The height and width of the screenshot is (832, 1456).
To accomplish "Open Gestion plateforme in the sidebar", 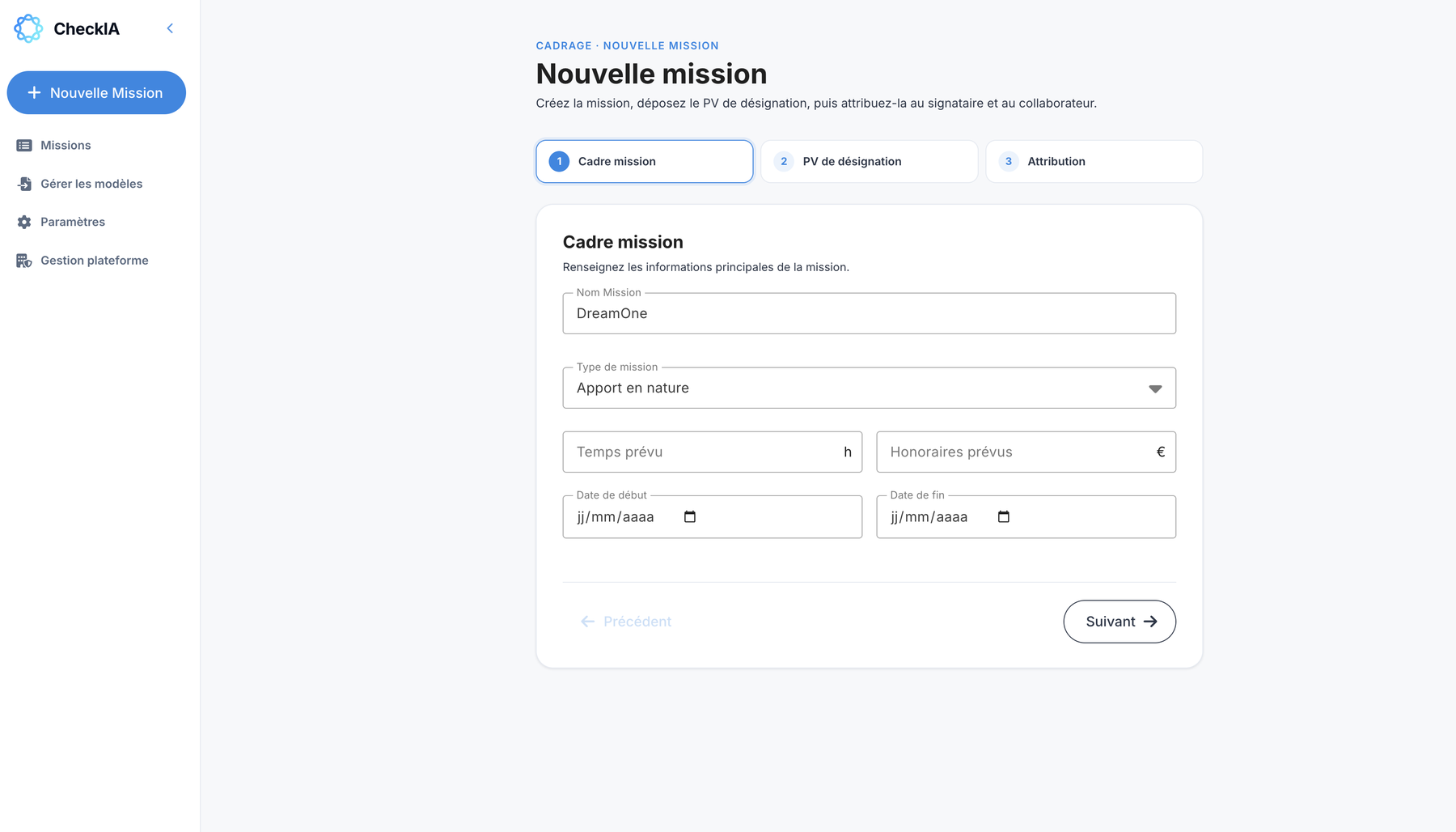I will coord(95,261).
